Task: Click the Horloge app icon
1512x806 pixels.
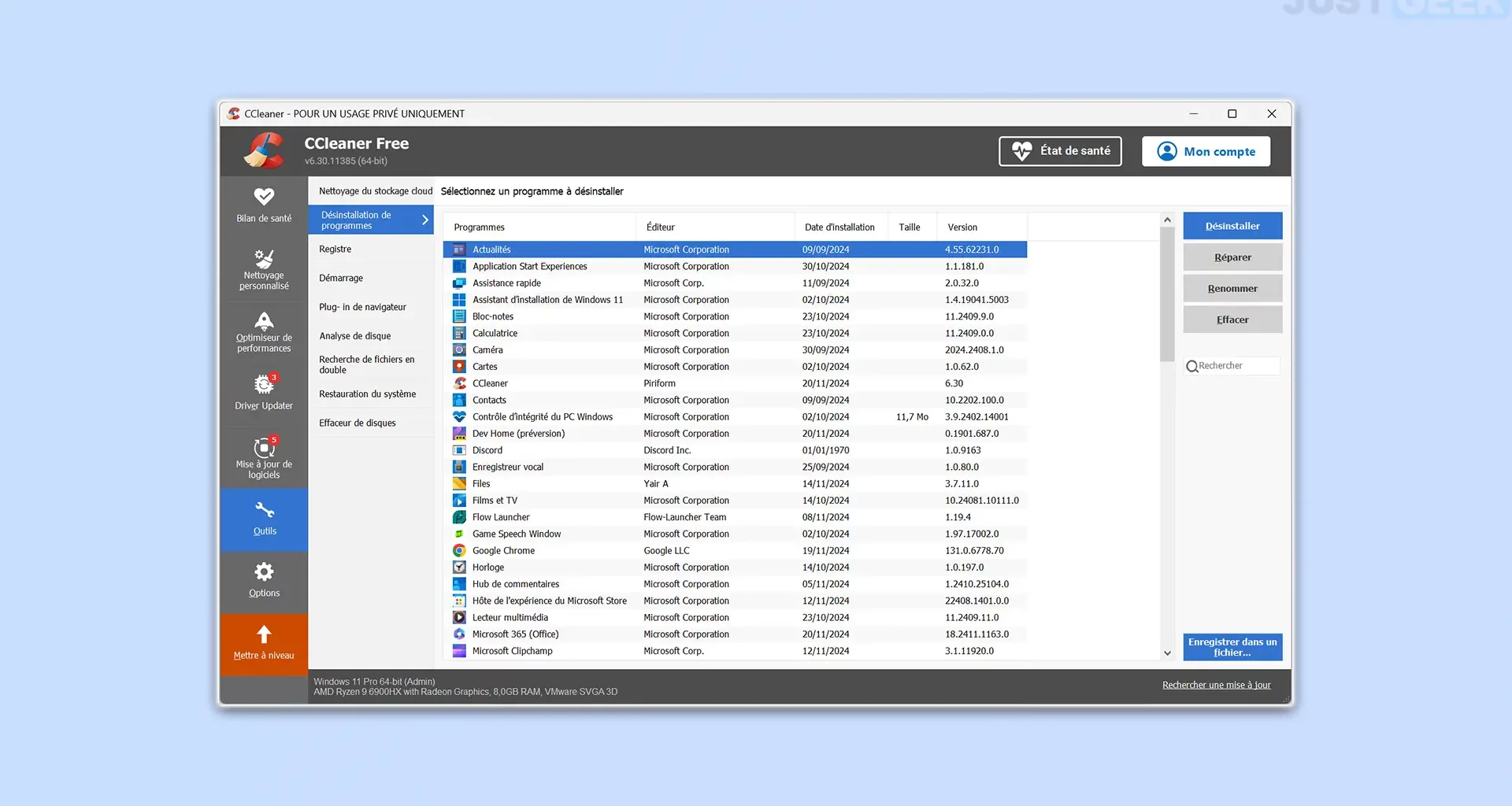Action: click(459, 568)
